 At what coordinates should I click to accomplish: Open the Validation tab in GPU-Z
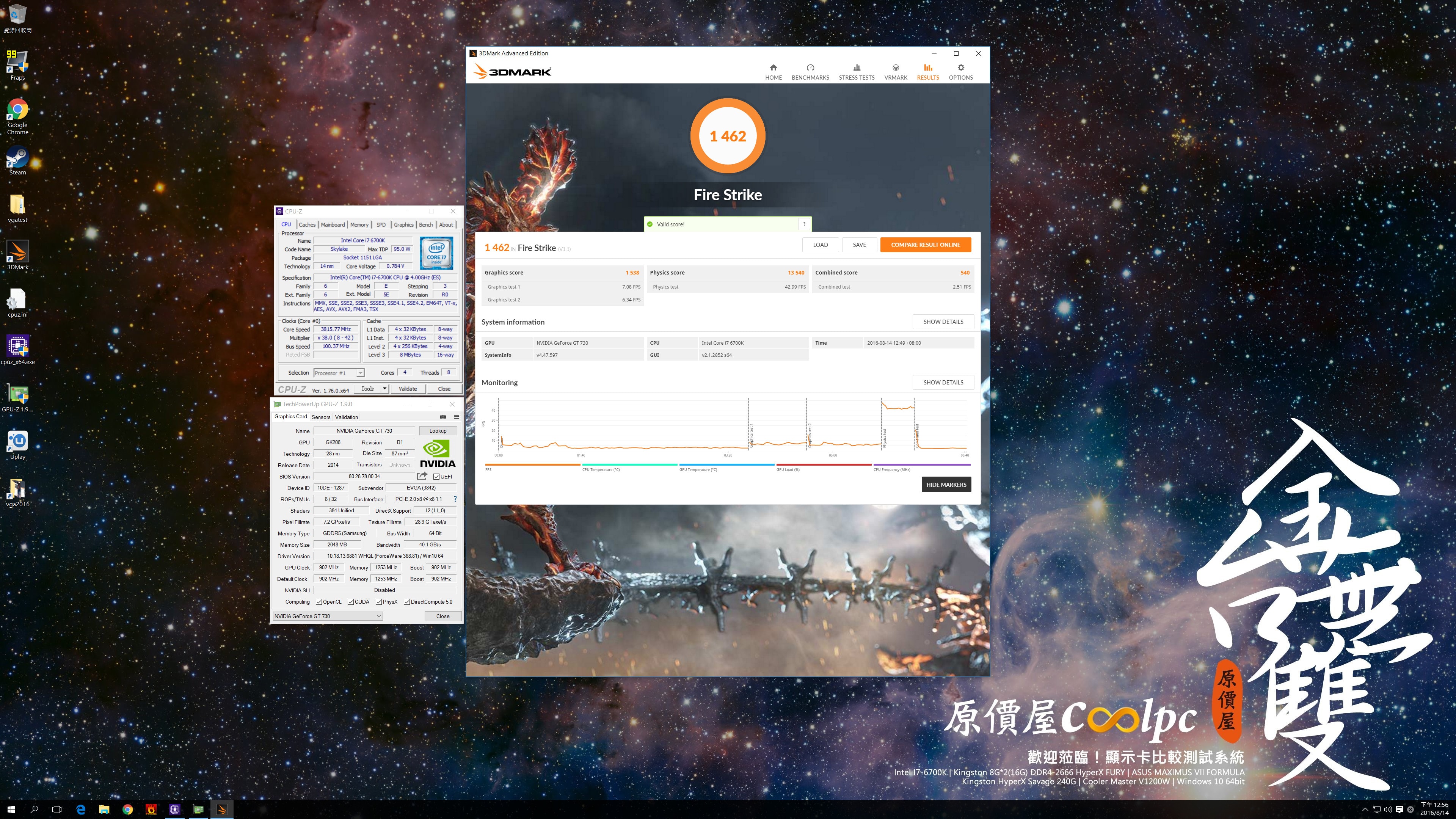tap(347, 417)
